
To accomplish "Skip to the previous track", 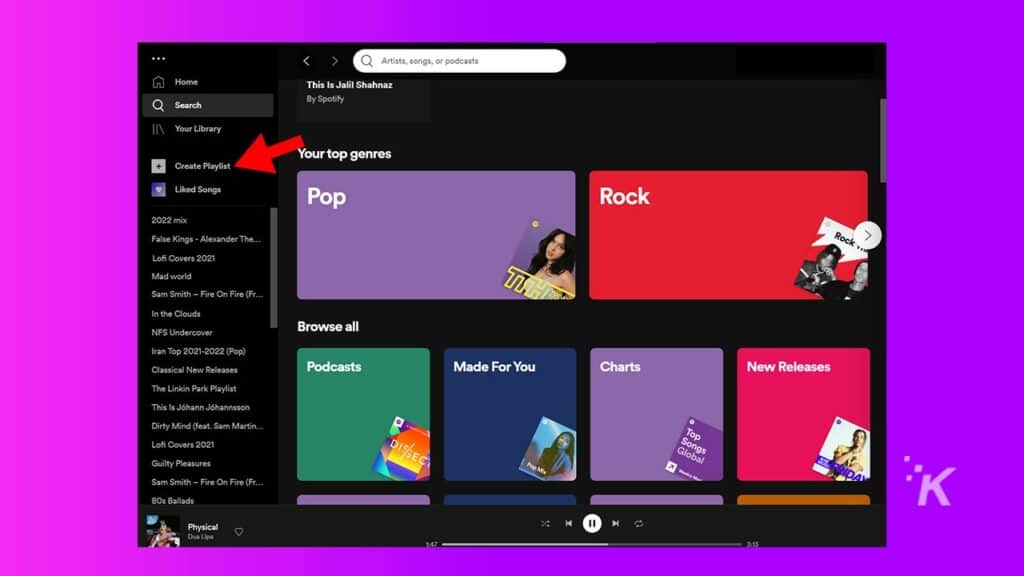I will click(x=569, y=524).
